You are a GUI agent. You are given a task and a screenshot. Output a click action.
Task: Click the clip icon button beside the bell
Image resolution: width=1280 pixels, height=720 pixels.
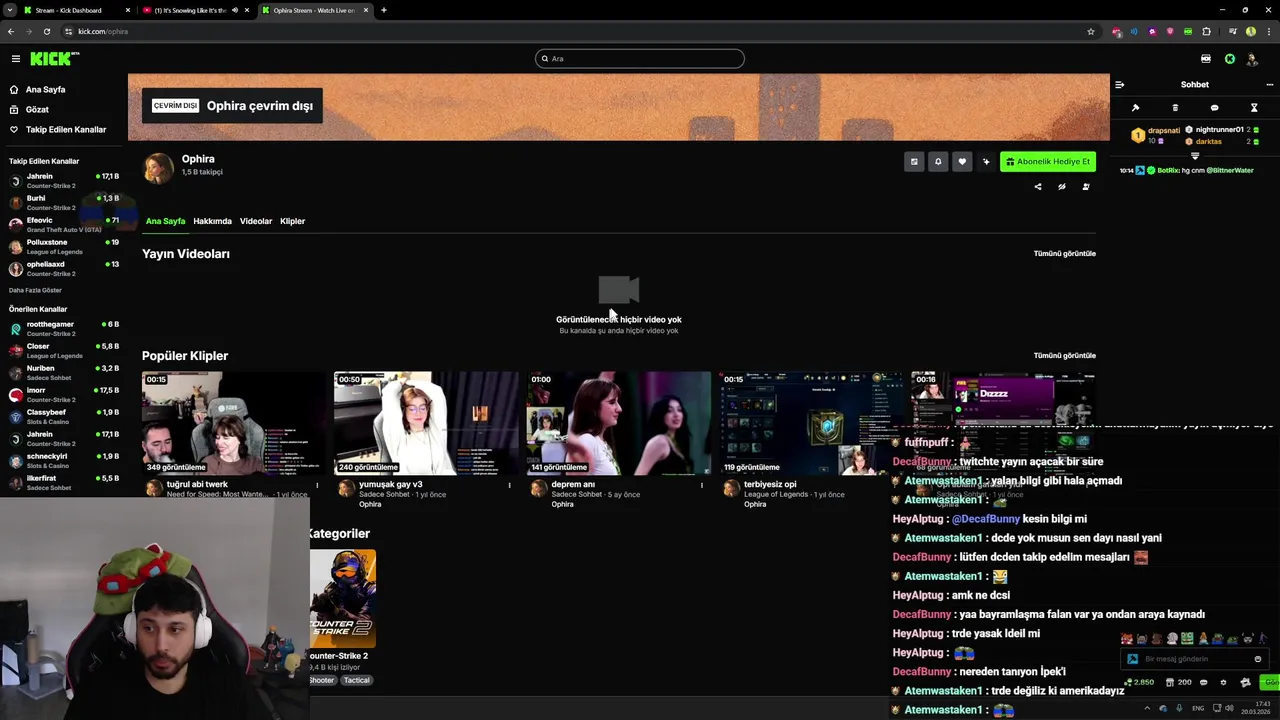[914, 162]
